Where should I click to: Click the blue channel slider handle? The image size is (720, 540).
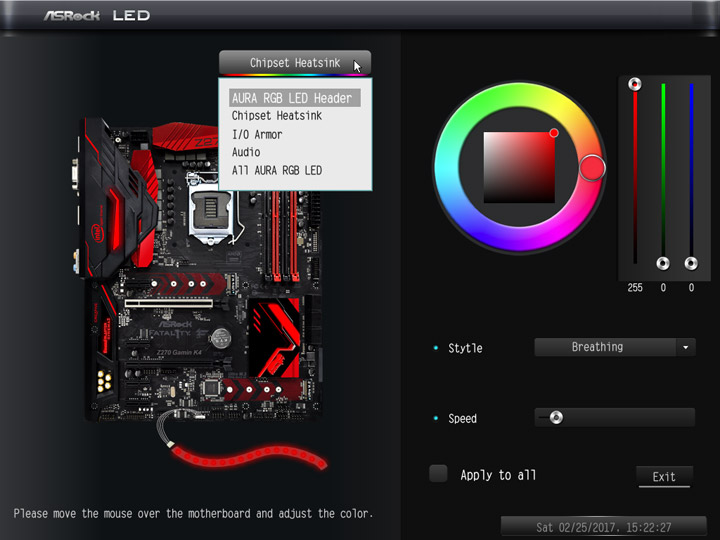point(691,264)
